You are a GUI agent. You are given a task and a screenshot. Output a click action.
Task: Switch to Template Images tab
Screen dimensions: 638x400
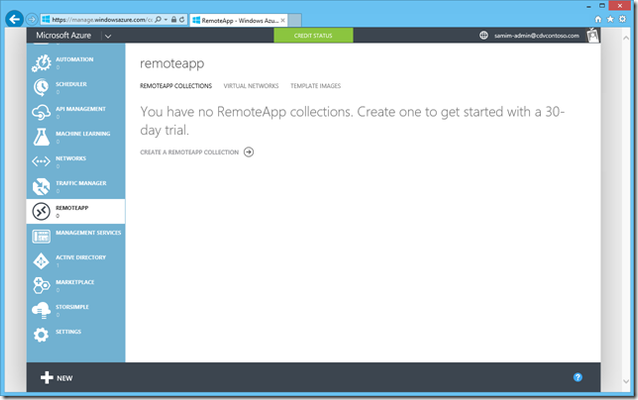click(x=315, y=86)
